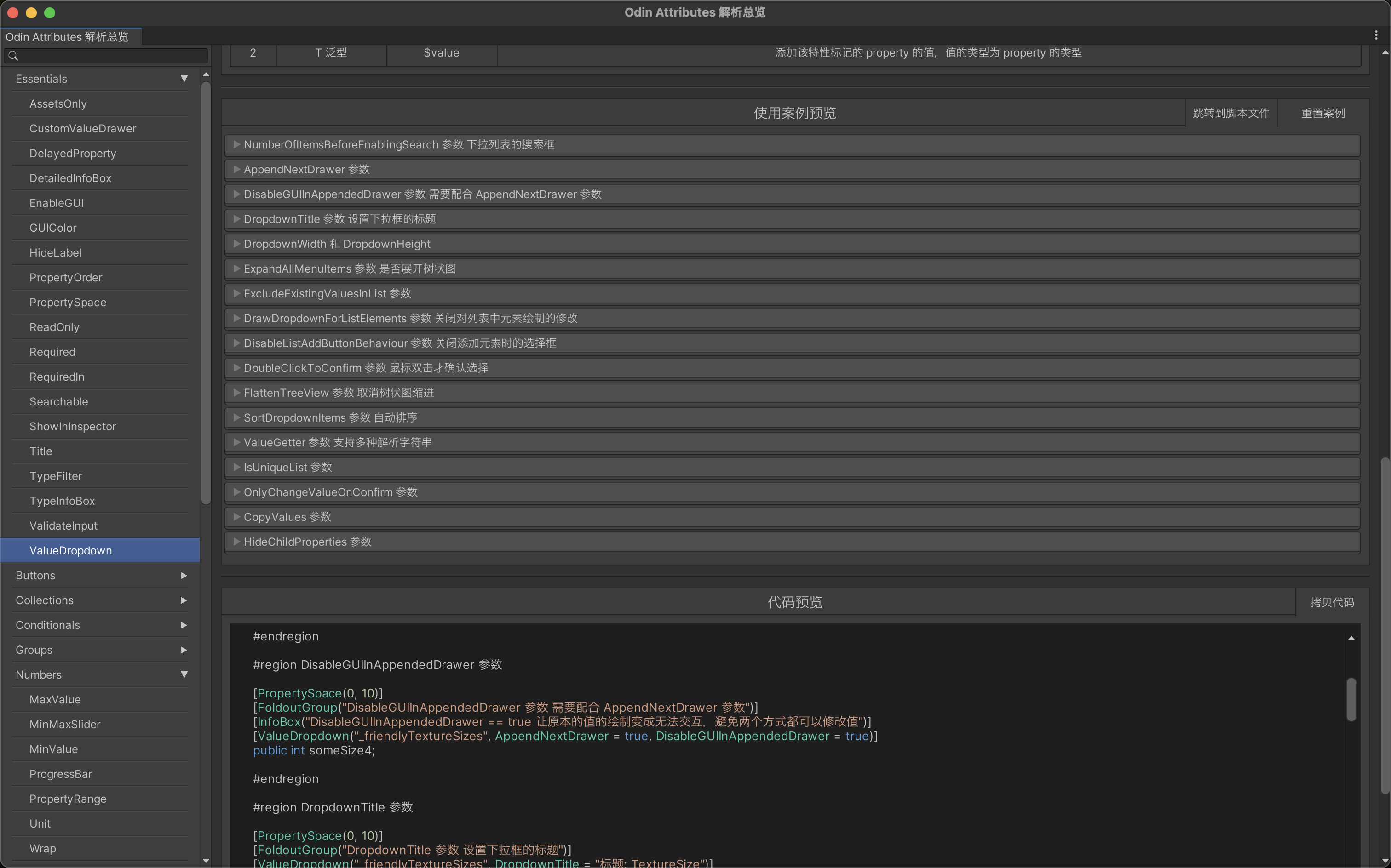Open ValidateInput entry
This screenshot has width=1391, height=868.
(x=100, y=526)
